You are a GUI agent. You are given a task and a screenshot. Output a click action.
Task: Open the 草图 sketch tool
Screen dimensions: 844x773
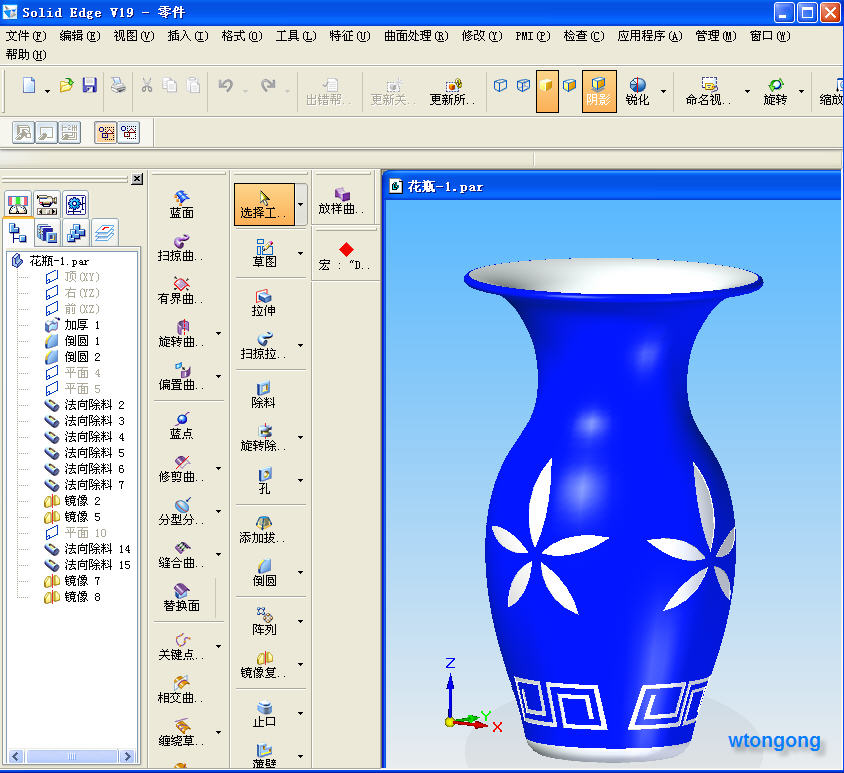coord(264,254)
